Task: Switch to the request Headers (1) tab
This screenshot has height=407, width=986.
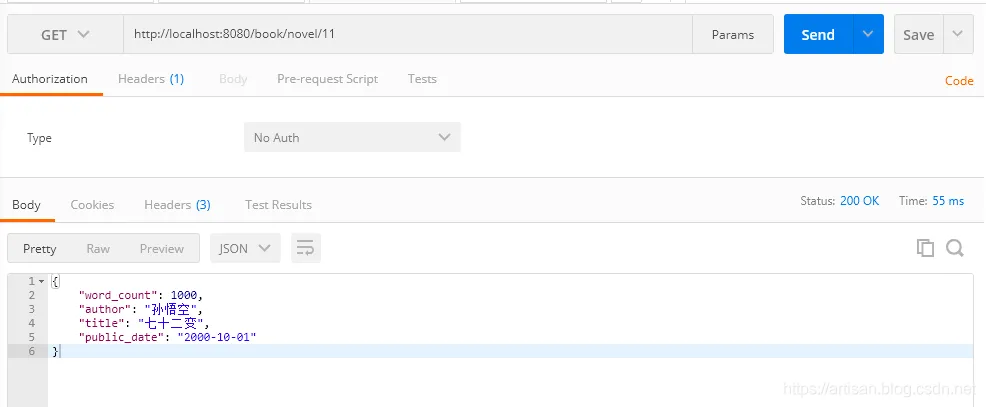Action: pyautogui.click(x=150, y=79)
